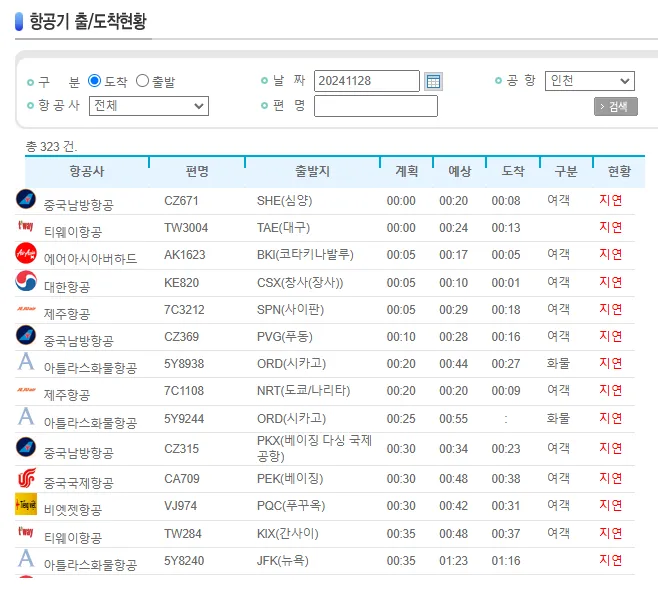Open the 항공사 airline dropdown showing 전체
This screenshot has height=591, width=658.
[x=149, y=106]
